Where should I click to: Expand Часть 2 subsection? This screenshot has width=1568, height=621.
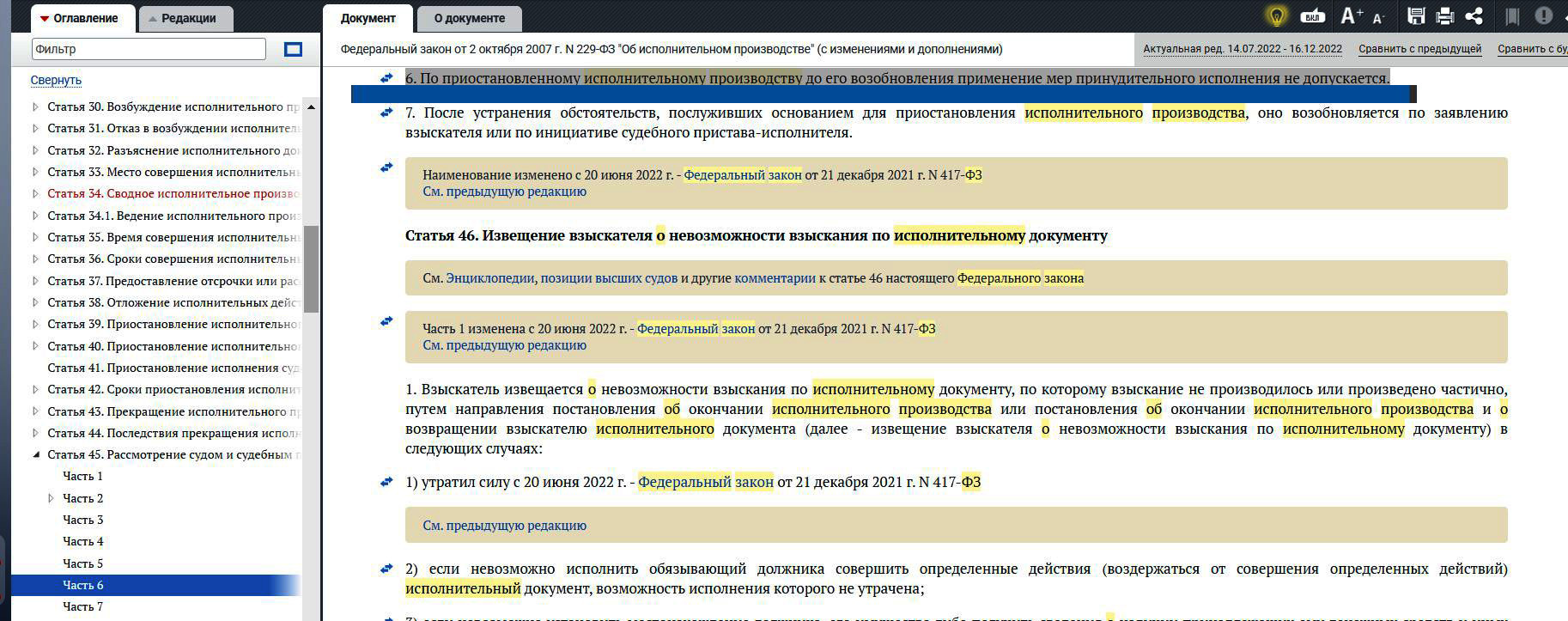coord(51,498)
